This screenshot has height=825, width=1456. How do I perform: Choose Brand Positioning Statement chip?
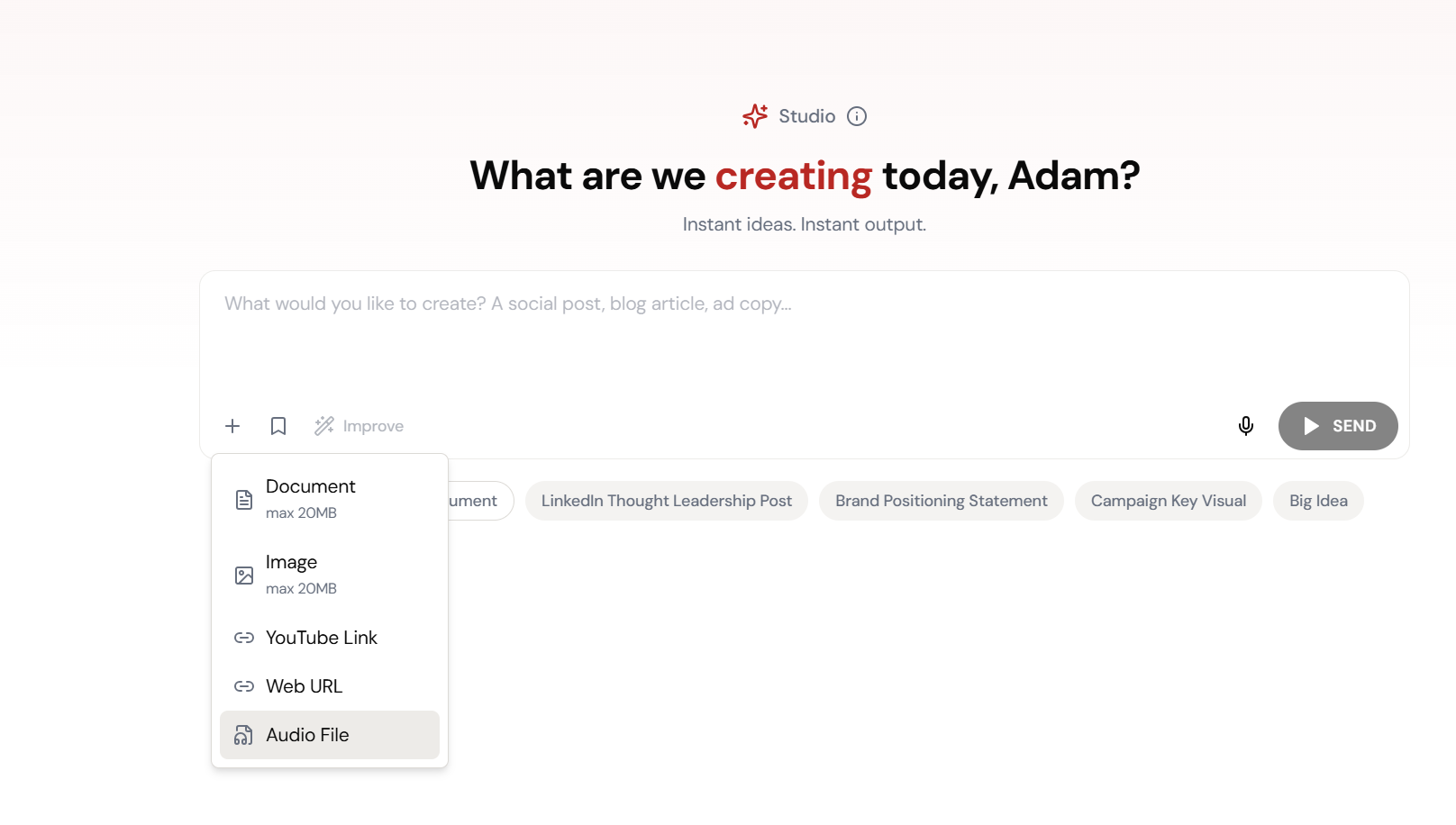pos(941,501)
